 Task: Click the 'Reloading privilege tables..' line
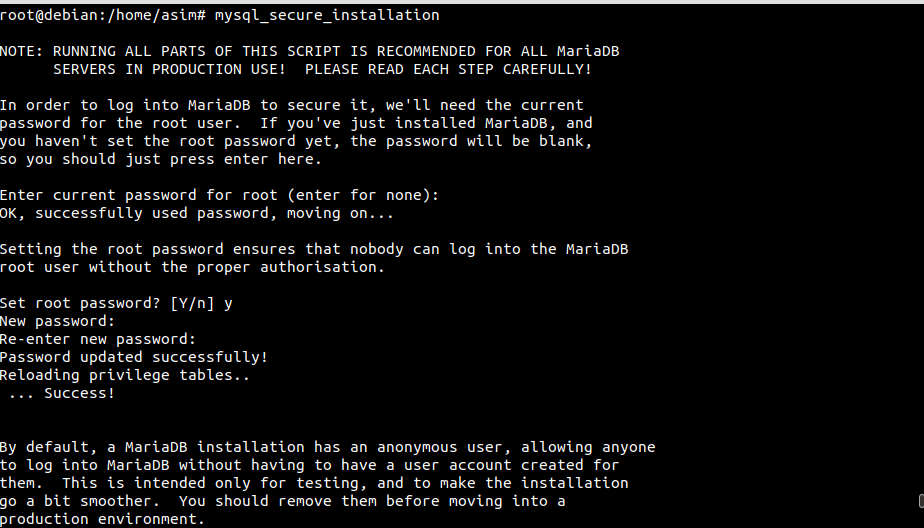point(125,375)
